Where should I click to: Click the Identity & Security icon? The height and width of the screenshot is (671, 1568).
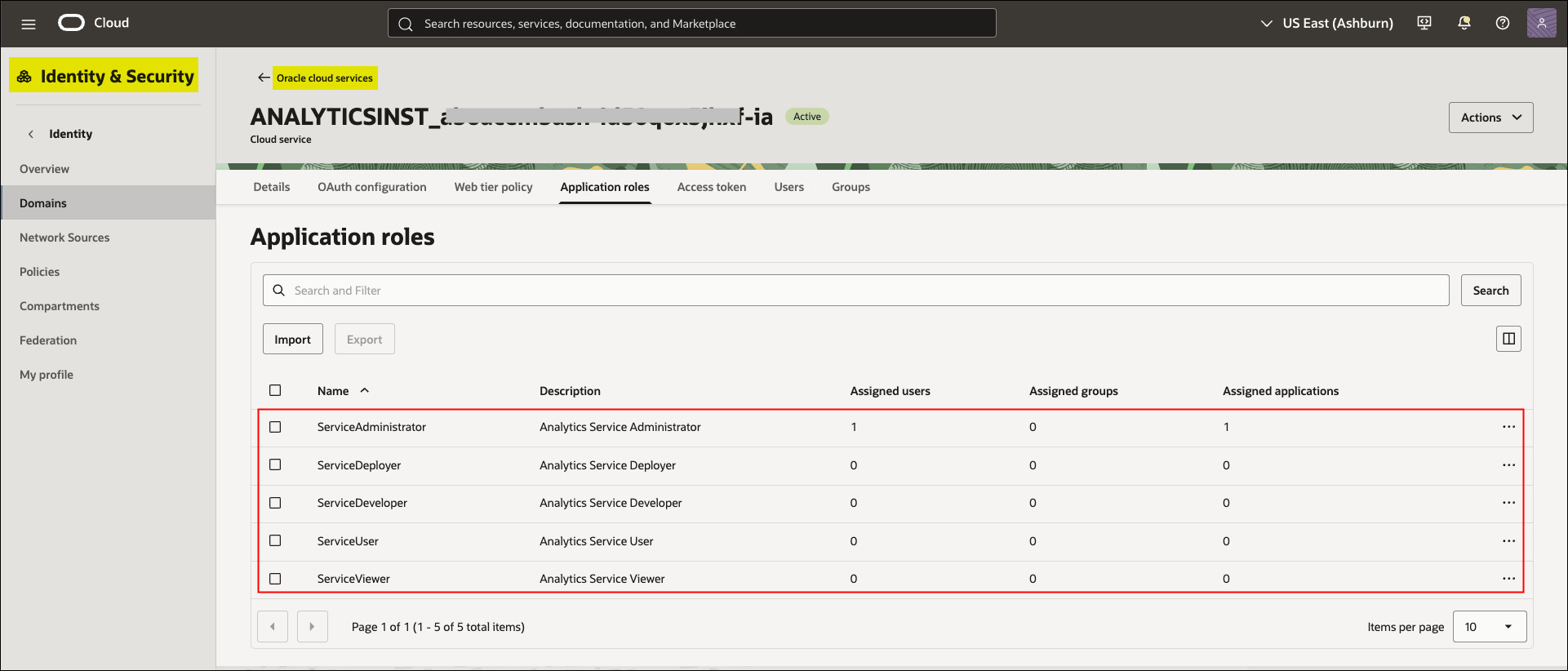point(24,76)
